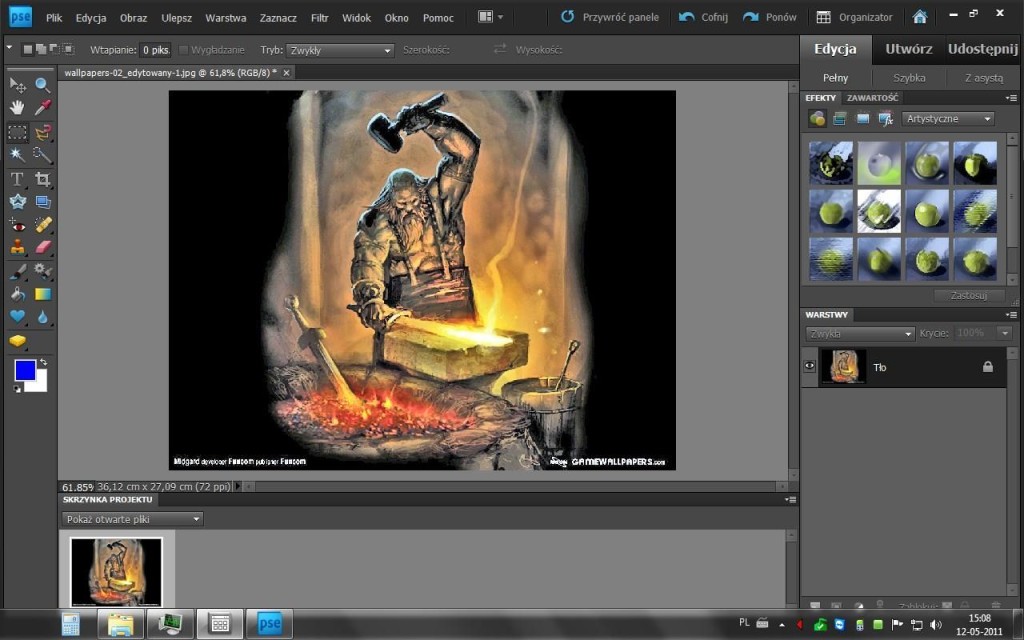Screen dimensions: 1024x640
Task: Click the Organizator button
Action: point(855,17)
